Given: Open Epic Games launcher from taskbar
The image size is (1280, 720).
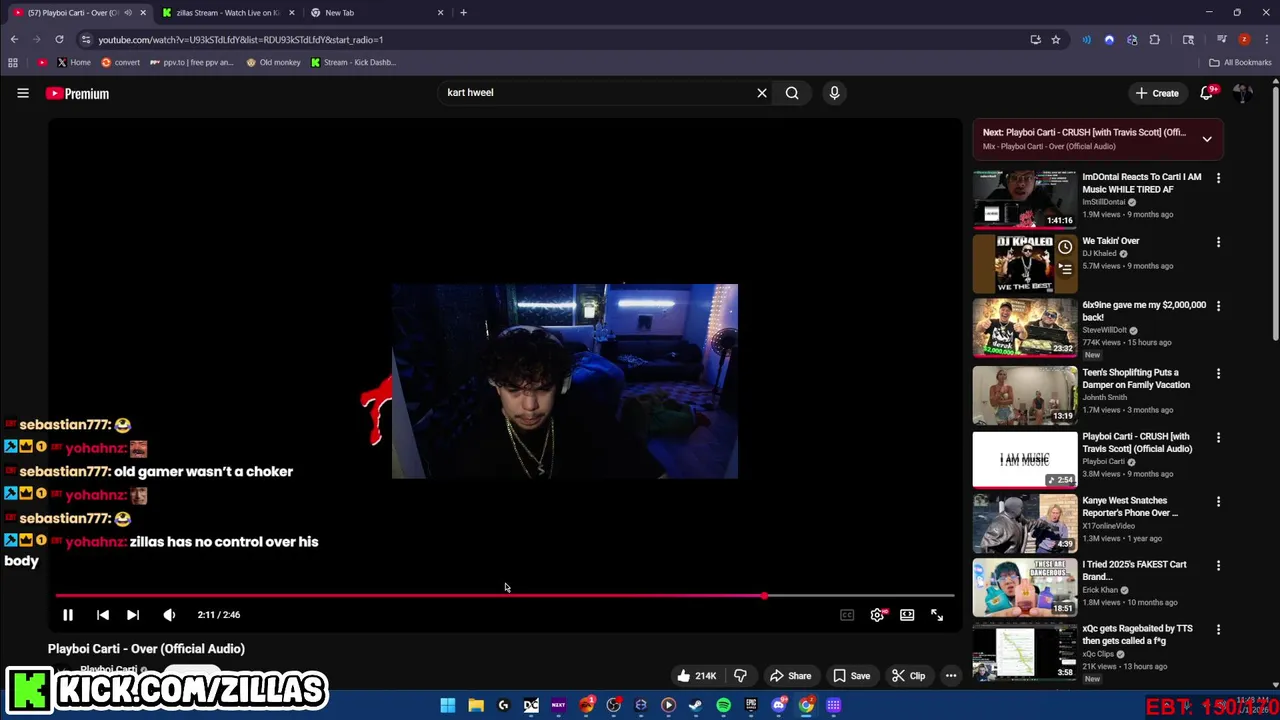Looking at the screenshot, I should [x=751, y=705].
